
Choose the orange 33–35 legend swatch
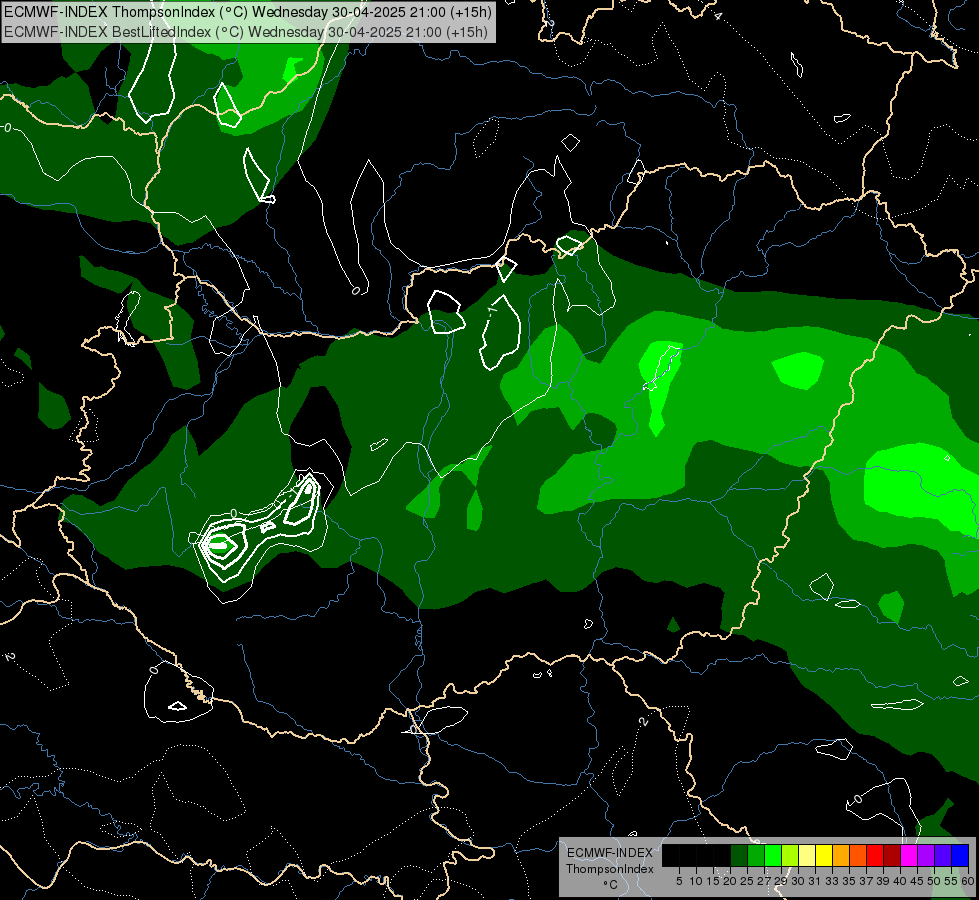pyautogui.click(x=841, y=855)
